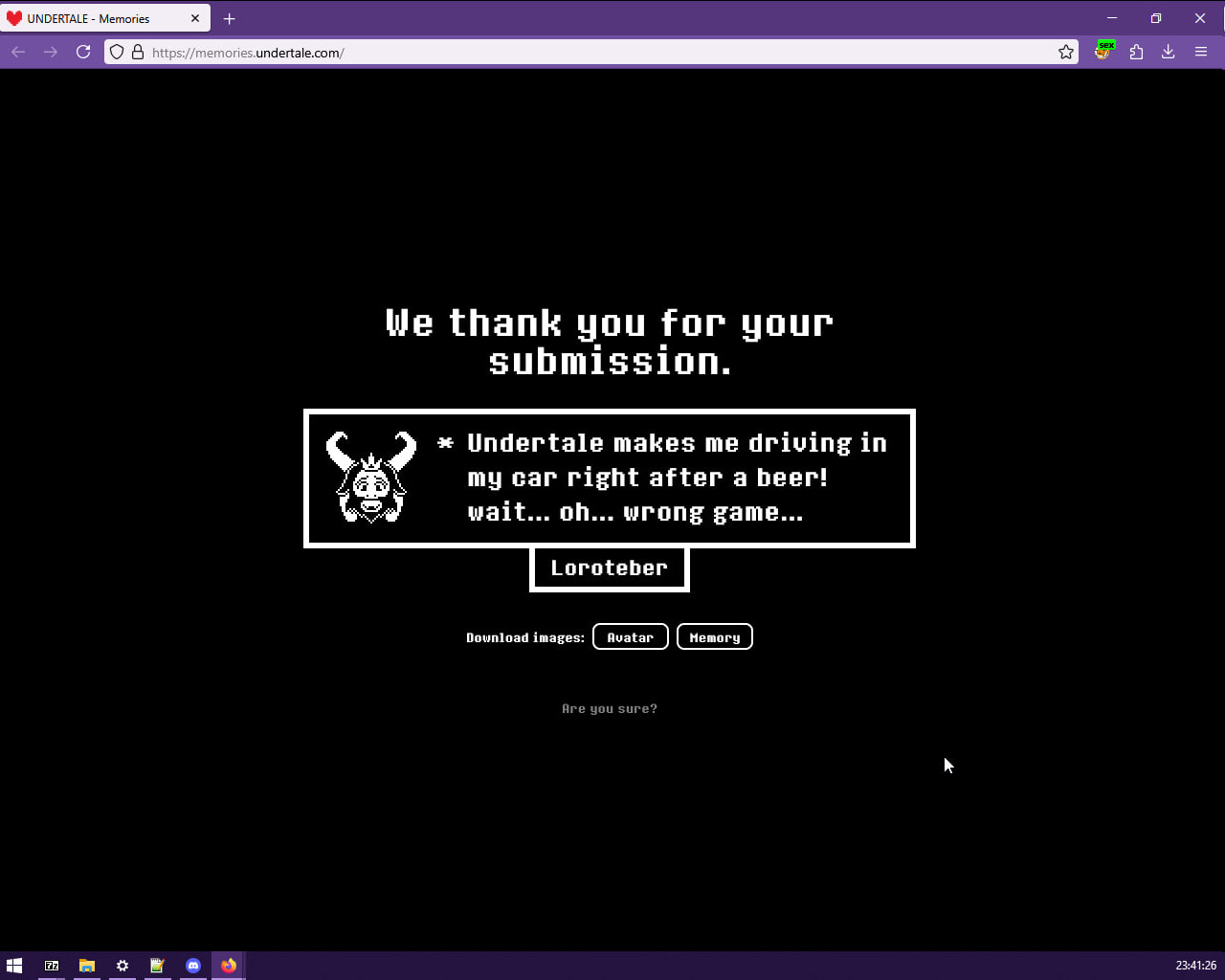This screenshot has width=1225, height=980.
Task: Close the UNDERTALE - Memories tab
Action: [x=195, y=18]
